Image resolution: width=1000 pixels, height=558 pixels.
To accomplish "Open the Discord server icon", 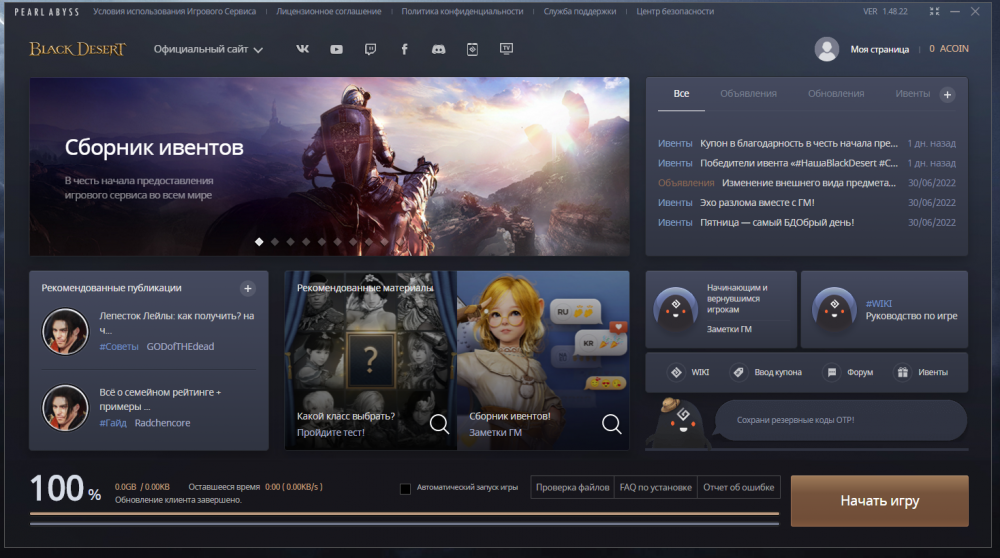I will coord(438,49).
